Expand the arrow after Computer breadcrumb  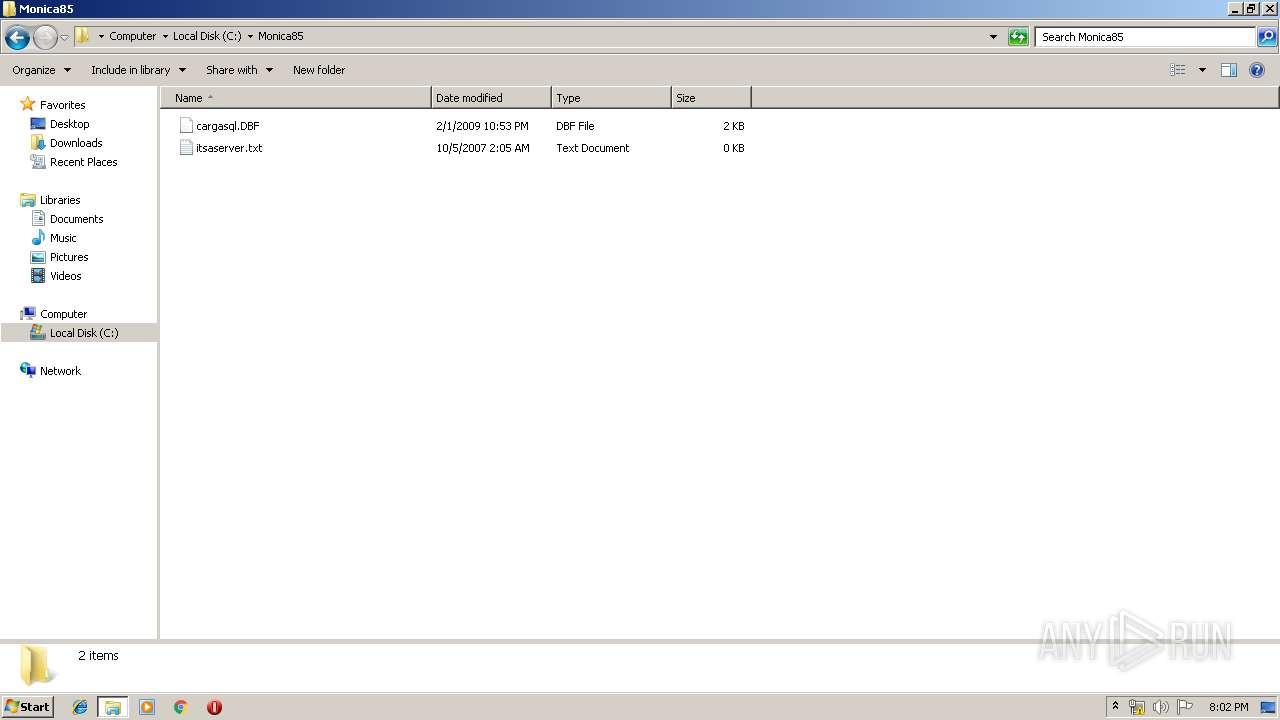(x=165, y=36)
